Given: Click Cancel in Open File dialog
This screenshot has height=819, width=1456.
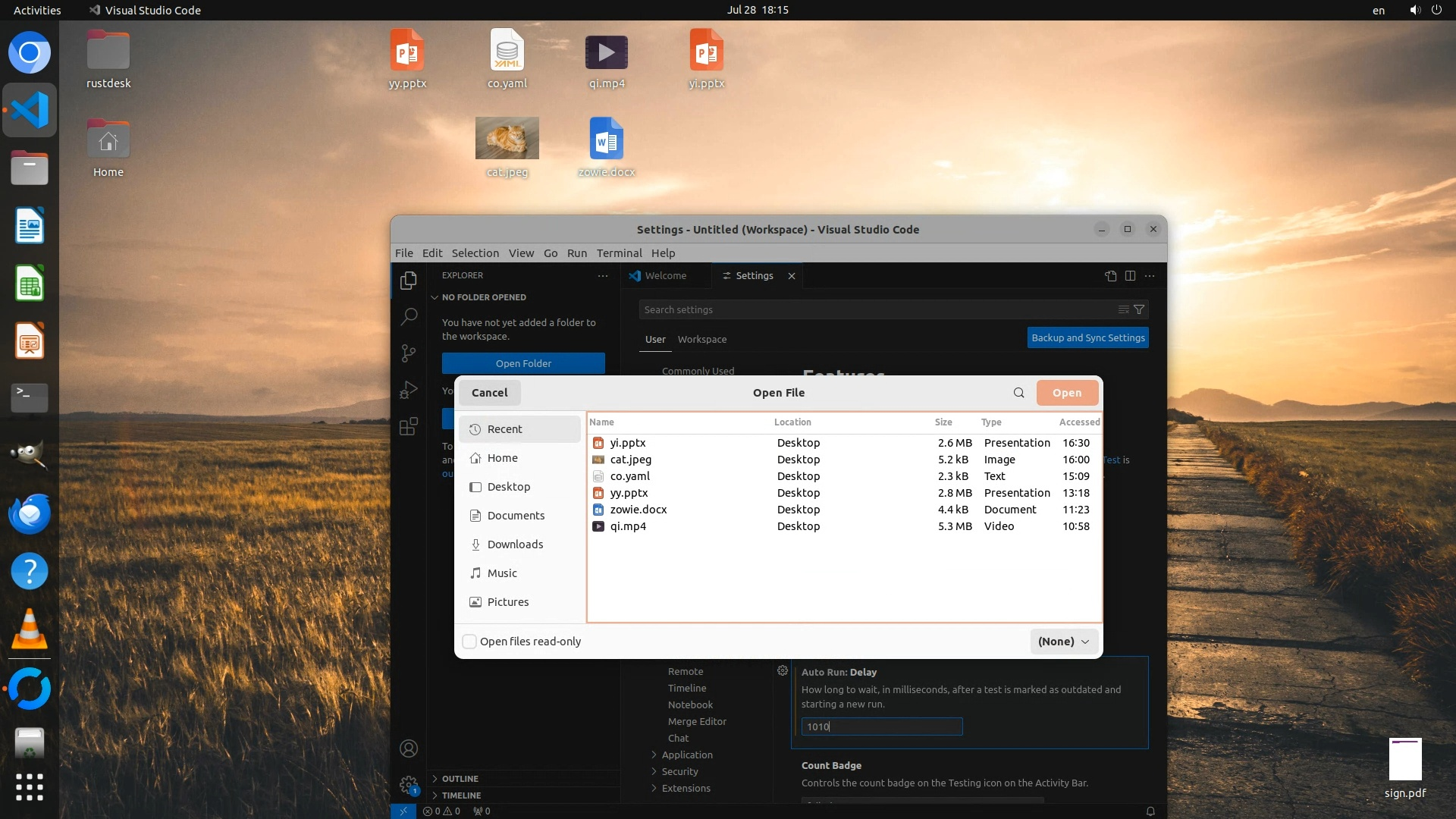Looking at the screenshot, I should [x=489, y=393].
